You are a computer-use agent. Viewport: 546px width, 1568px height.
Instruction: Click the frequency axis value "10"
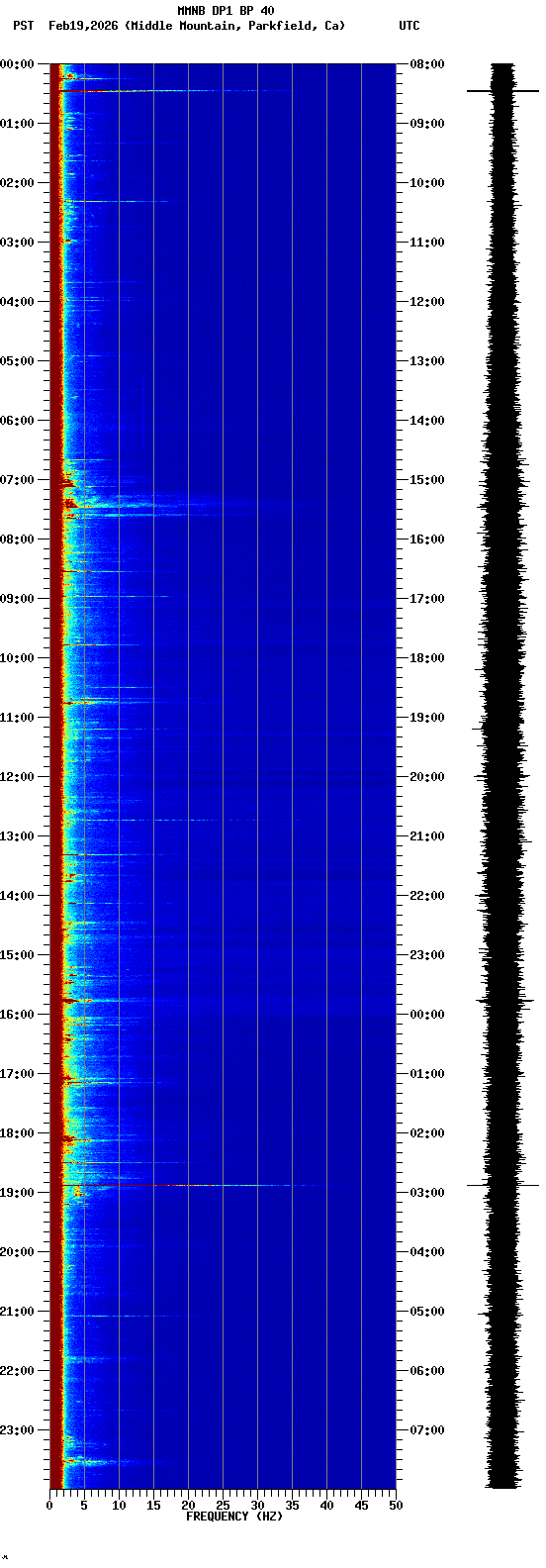tap(119, 1506)
